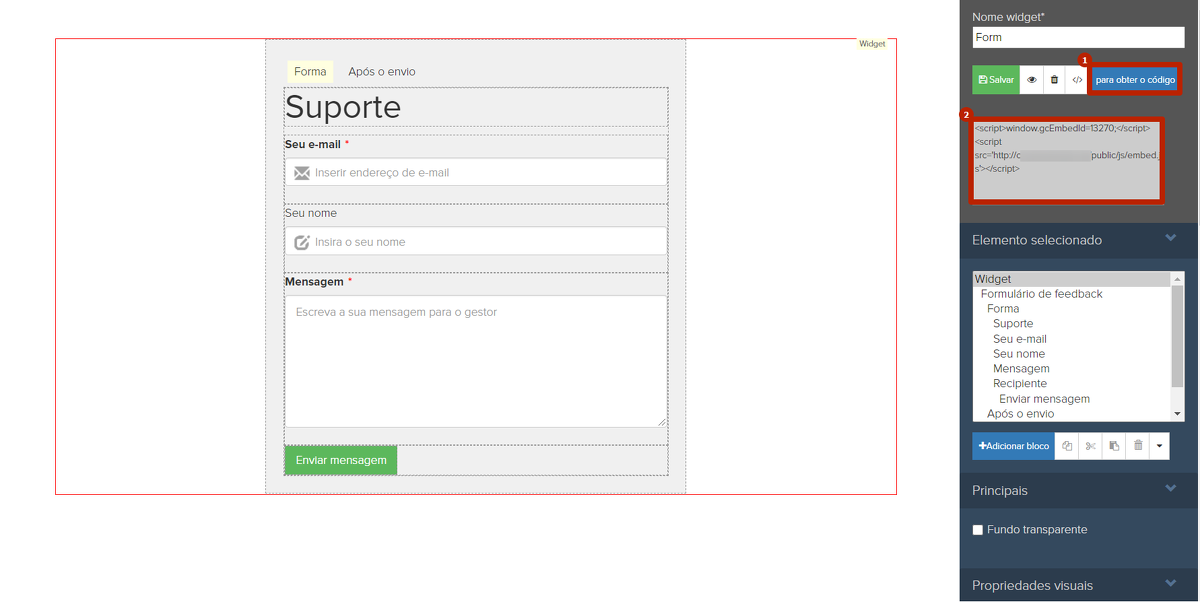Click the Nome widget text field

(x=1078, y=37)
